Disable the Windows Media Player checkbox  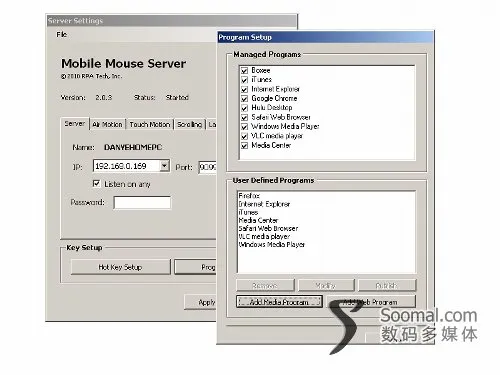coord(244,127)
